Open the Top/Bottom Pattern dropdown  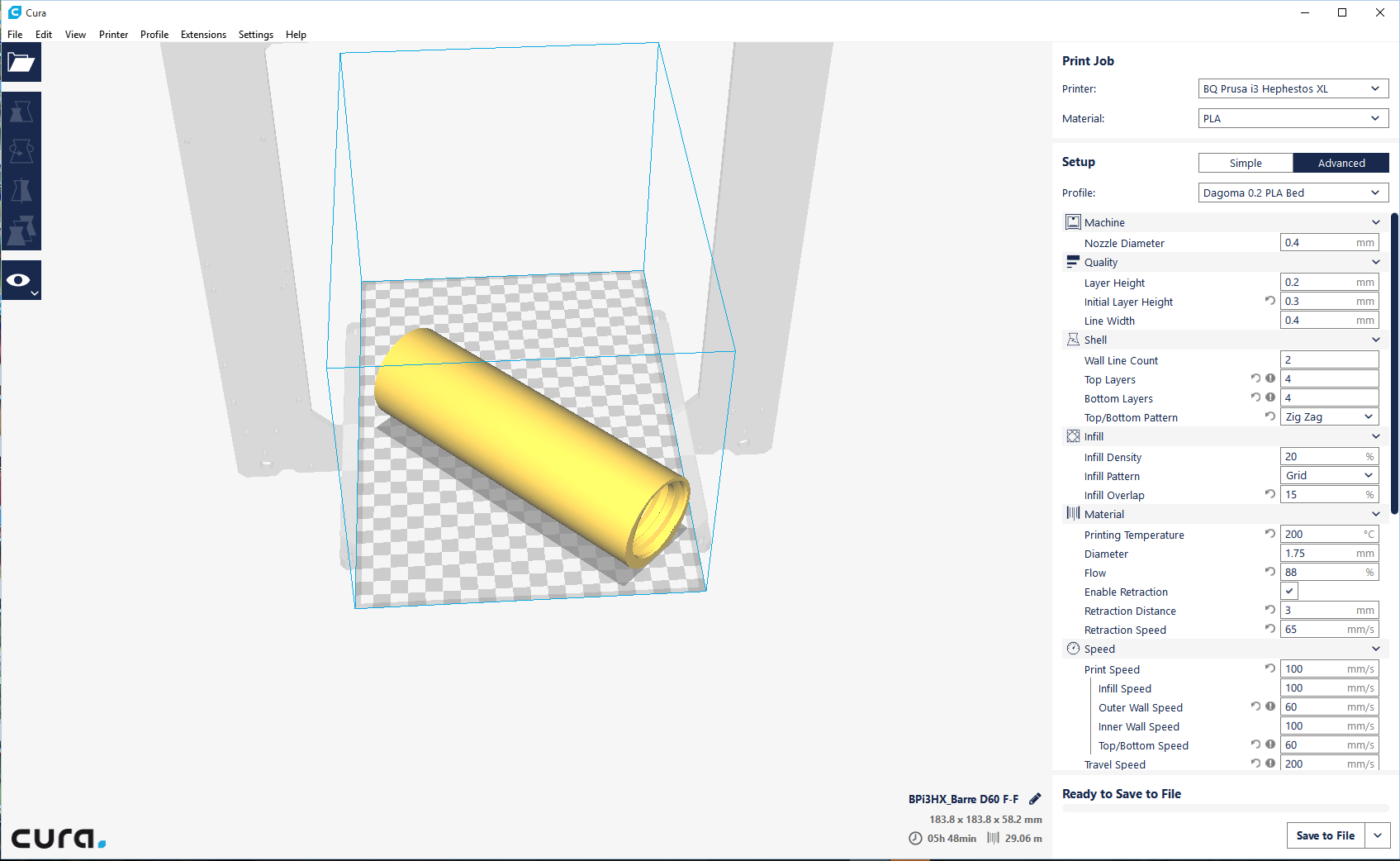pos(1330,417)
